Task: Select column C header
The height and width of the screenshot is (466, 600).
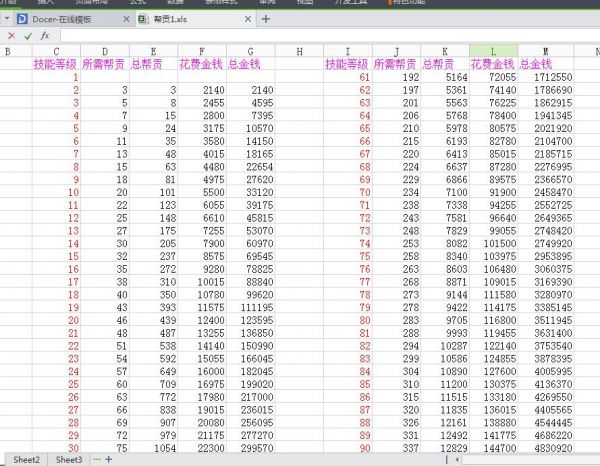Action: 56,50
